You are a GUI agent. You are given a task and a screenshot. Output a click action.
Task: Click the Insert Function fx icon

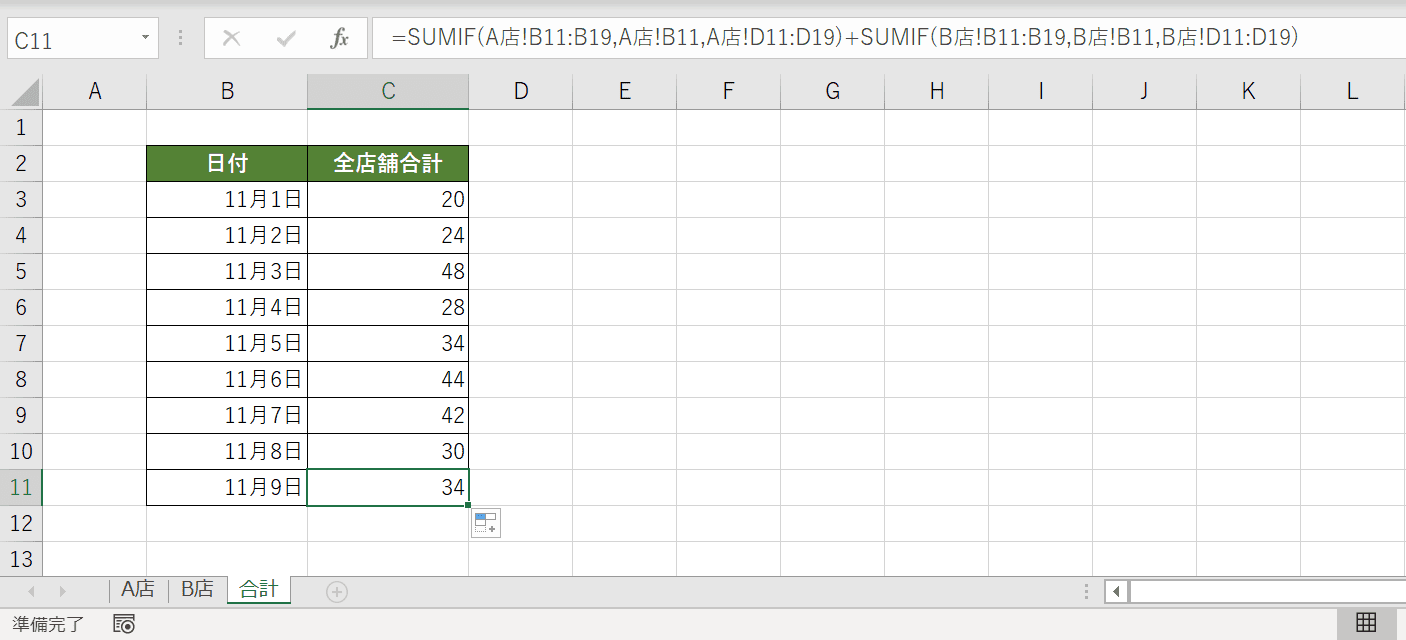[340, 39]
